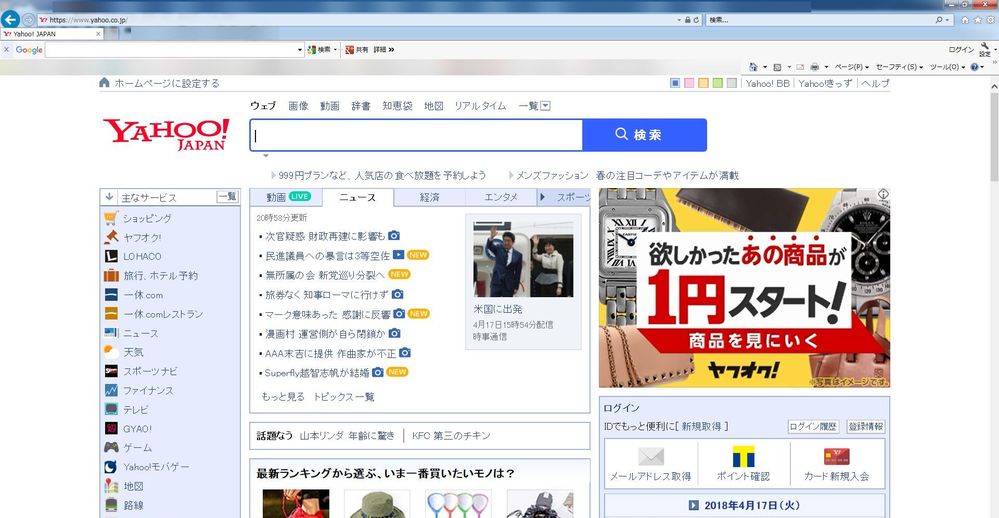Screen dimensions: 999x518
Task: Click the Print command bar icon
Action: pos(815,67)
